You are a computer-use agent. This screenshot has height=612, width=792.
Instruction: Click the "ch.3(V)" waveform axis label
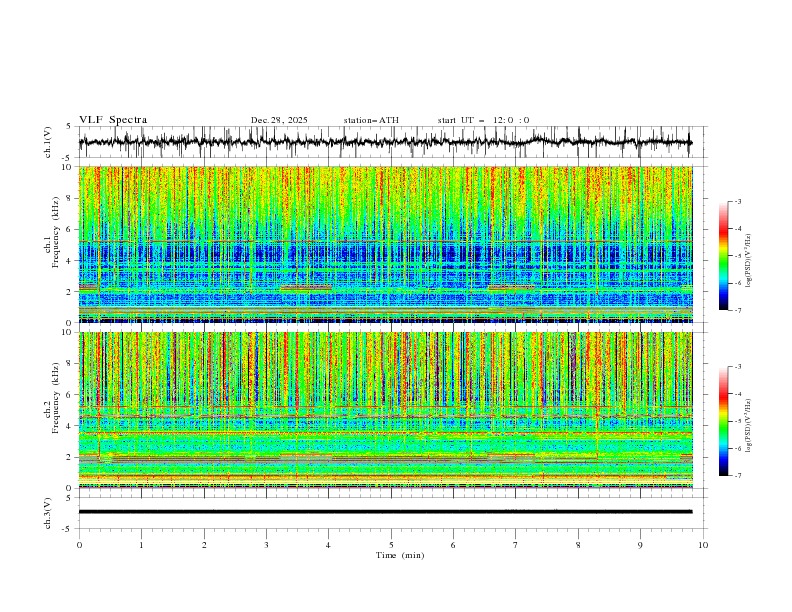[x=48, y=513]
